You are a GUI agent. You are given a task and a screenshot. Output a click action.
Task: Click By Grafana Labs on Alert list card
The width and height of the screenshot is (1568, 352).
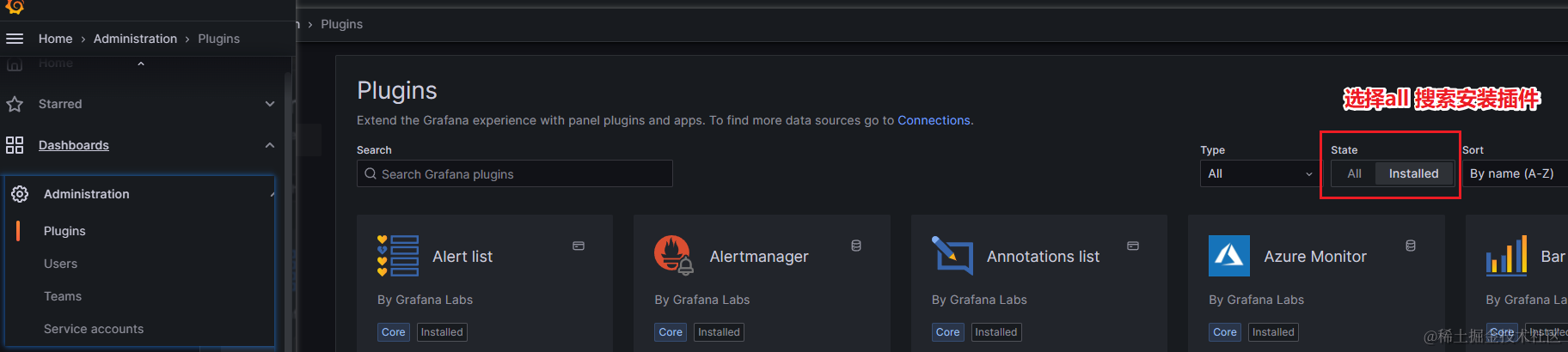[x=425, y=300]
